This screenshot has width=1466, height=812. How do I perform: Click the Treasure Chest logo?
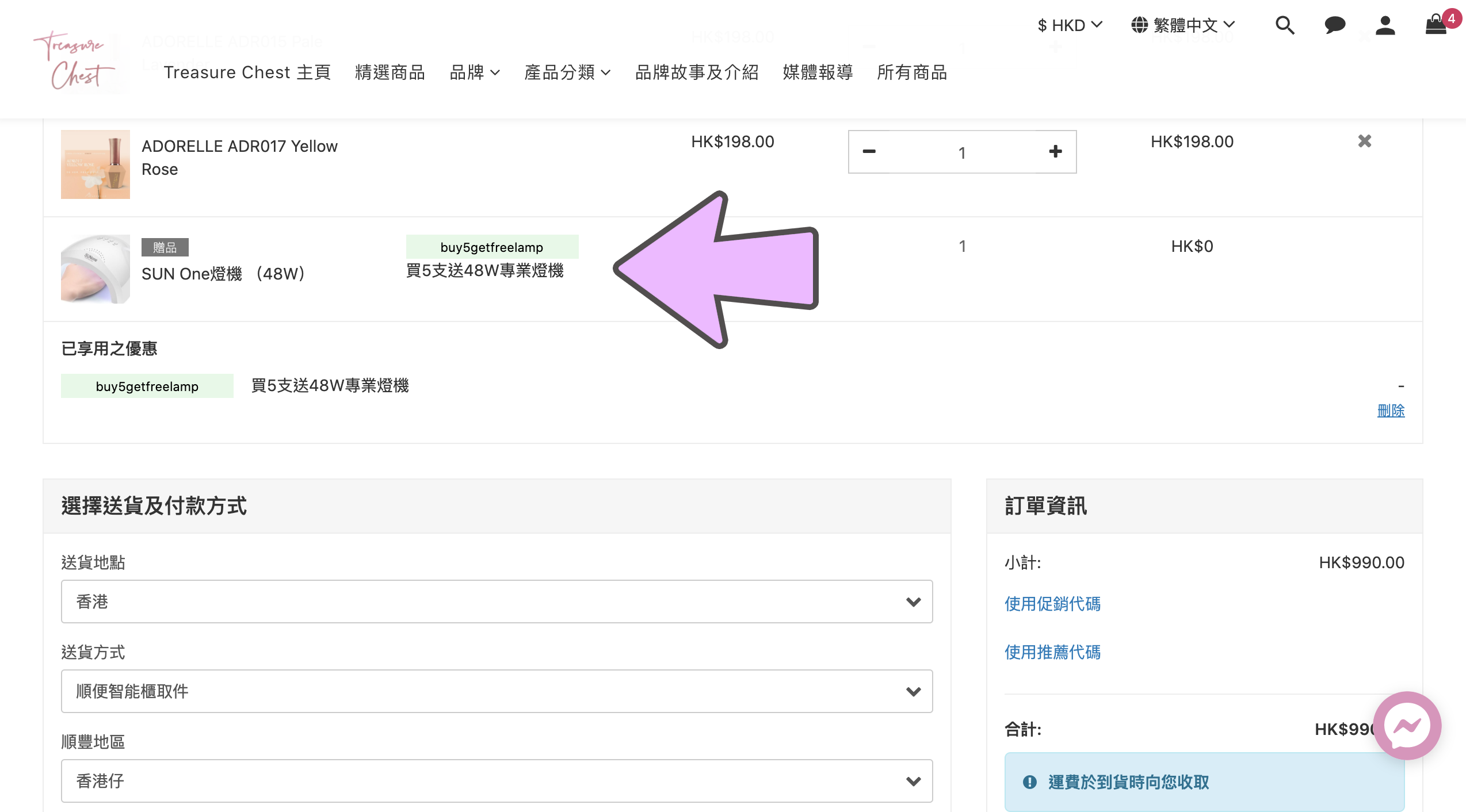[x=75, y=60]
